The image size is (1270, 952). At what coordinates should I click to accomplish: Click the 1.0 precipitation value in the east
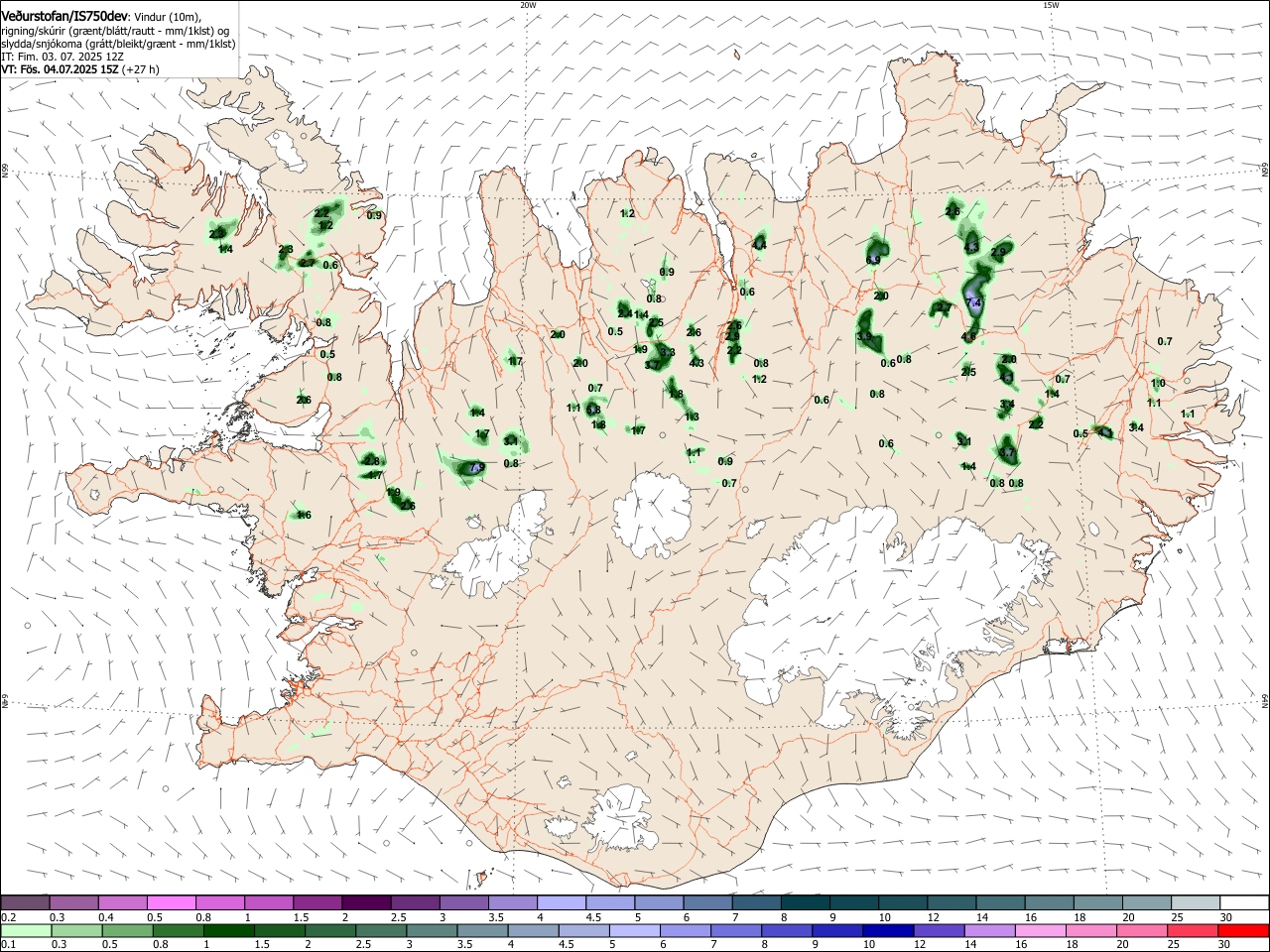click(x=1158, y=384)
